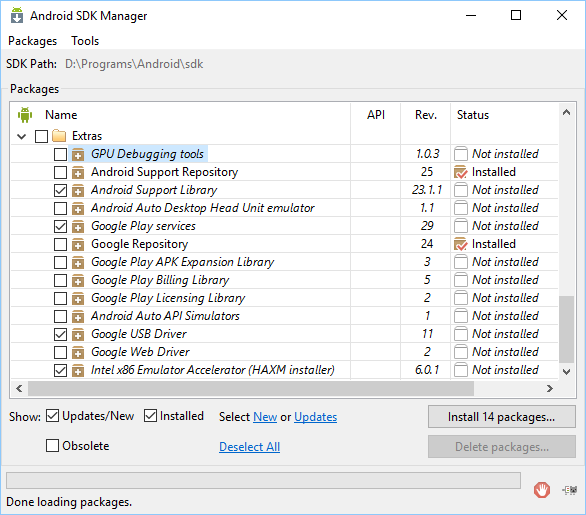Click the Extras folder icon

click(59, 136)
